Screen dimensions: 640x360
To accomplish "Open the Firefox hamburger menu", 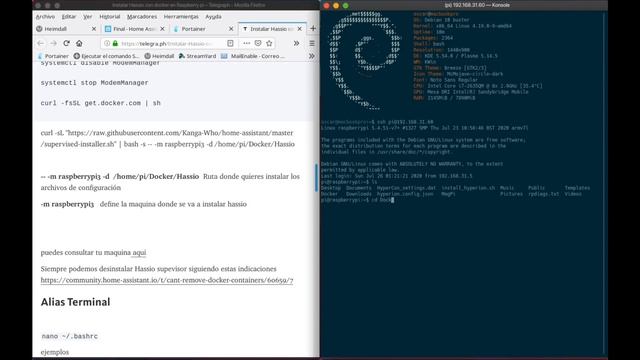I will click(312, 43).
